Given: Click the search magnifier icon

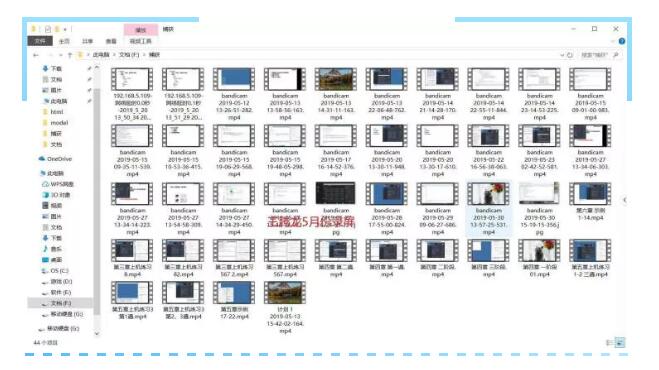Looking at the screenshot, I should pyautogui.click(x=616, y=55).
